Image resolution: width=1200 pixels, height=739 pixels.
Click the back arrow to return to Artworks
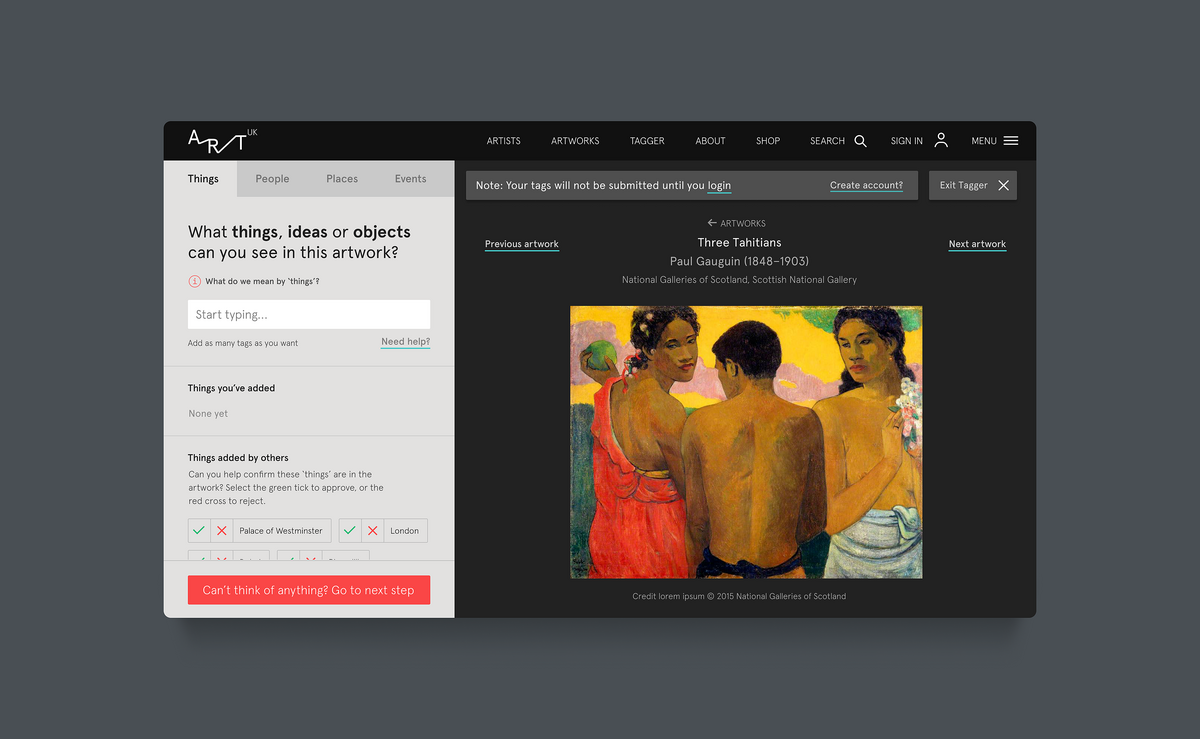pyautogui.click(x=712, y=223)
